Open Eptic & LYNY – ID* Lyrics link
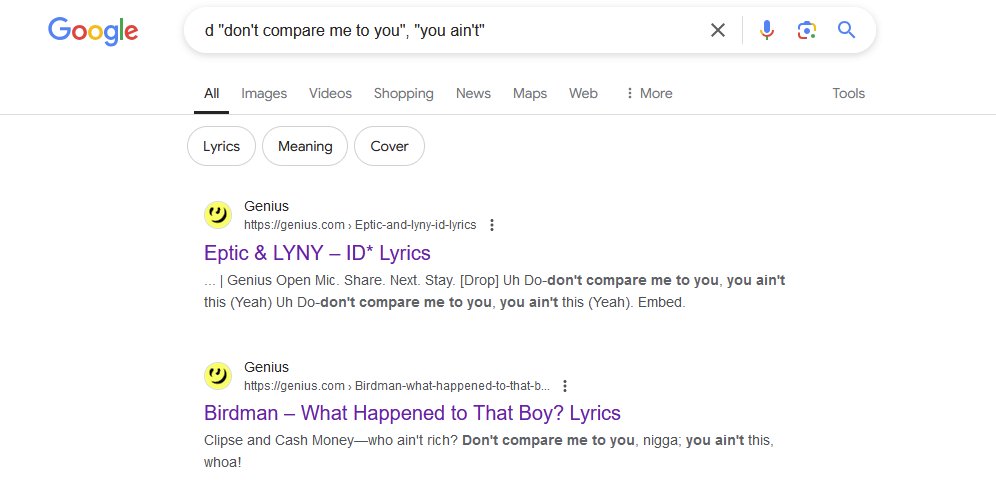This screenshot has width=996, height=492. coord(317,253)
